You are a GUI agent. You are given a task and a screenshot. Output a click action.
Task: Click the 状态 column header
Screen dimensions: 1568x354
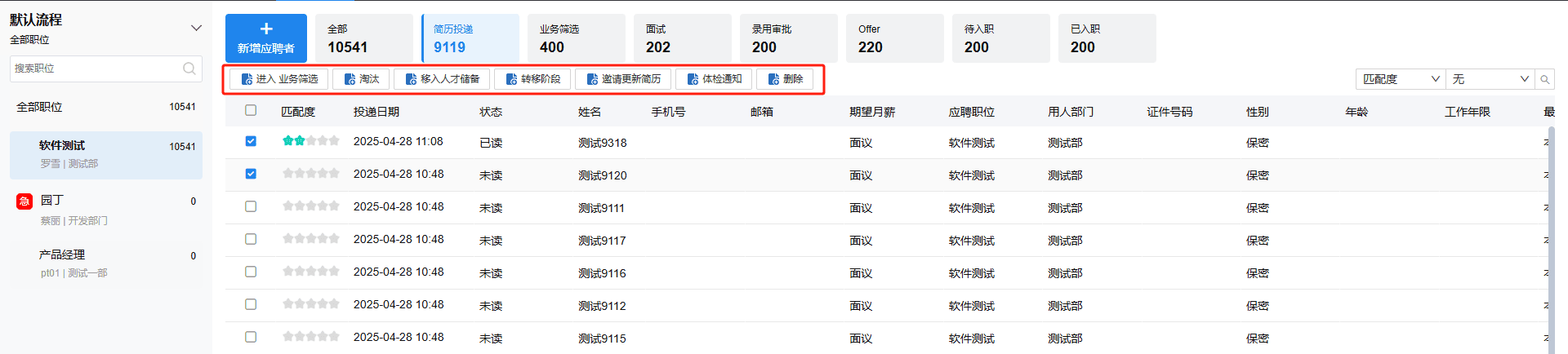(491, 112)
